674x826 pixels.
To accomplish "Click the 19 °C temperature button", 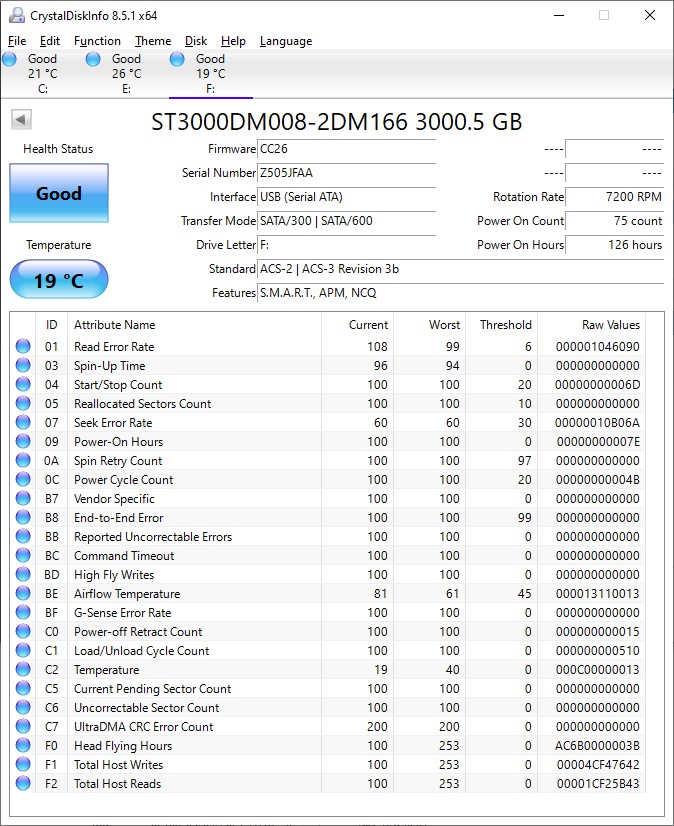I will [59, 280].
